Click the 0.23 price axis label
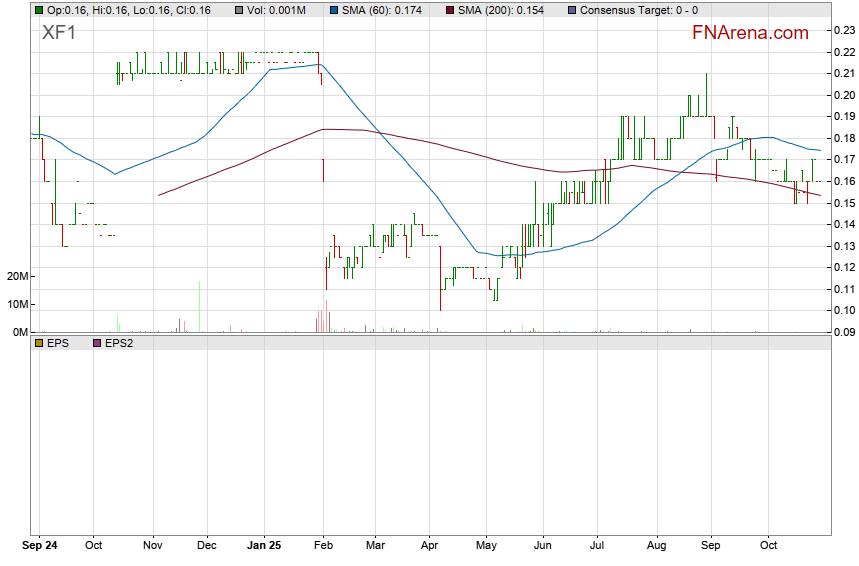 pos(843,30)
